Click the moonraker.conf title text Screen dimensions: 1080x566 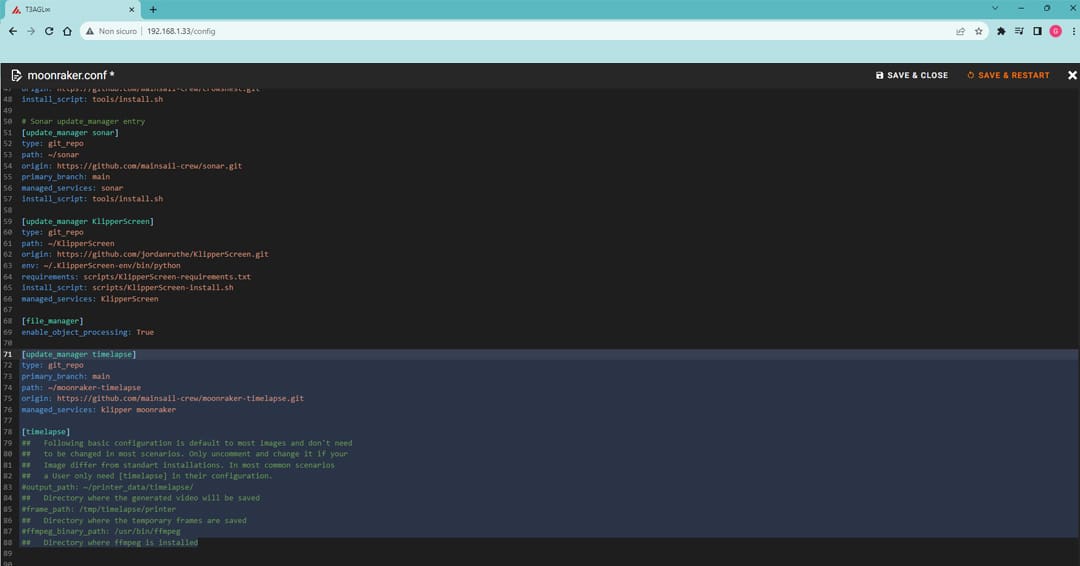point(71,75)
